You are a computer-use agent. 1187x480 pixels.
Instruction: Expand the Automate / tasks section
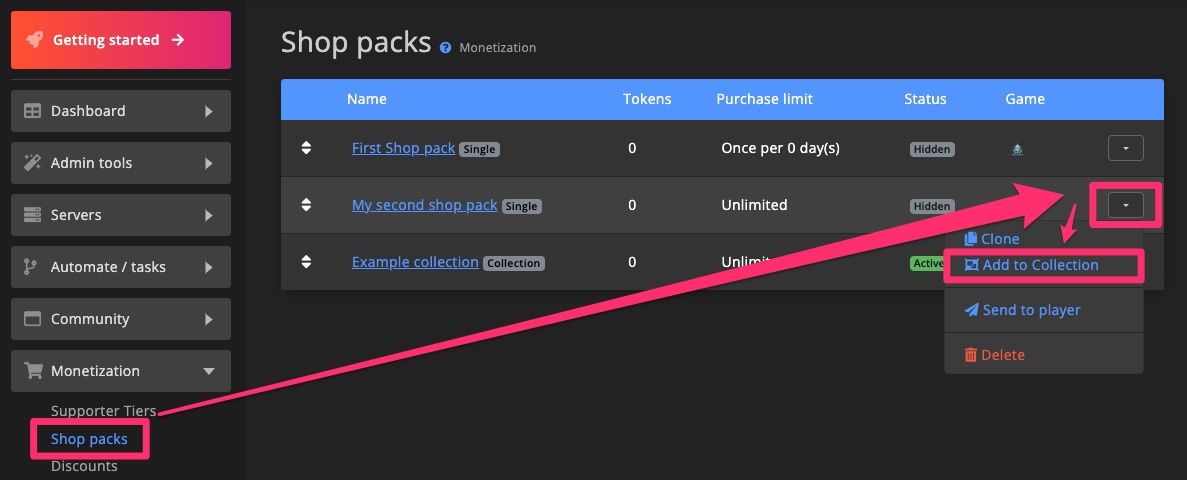[120, 266]
